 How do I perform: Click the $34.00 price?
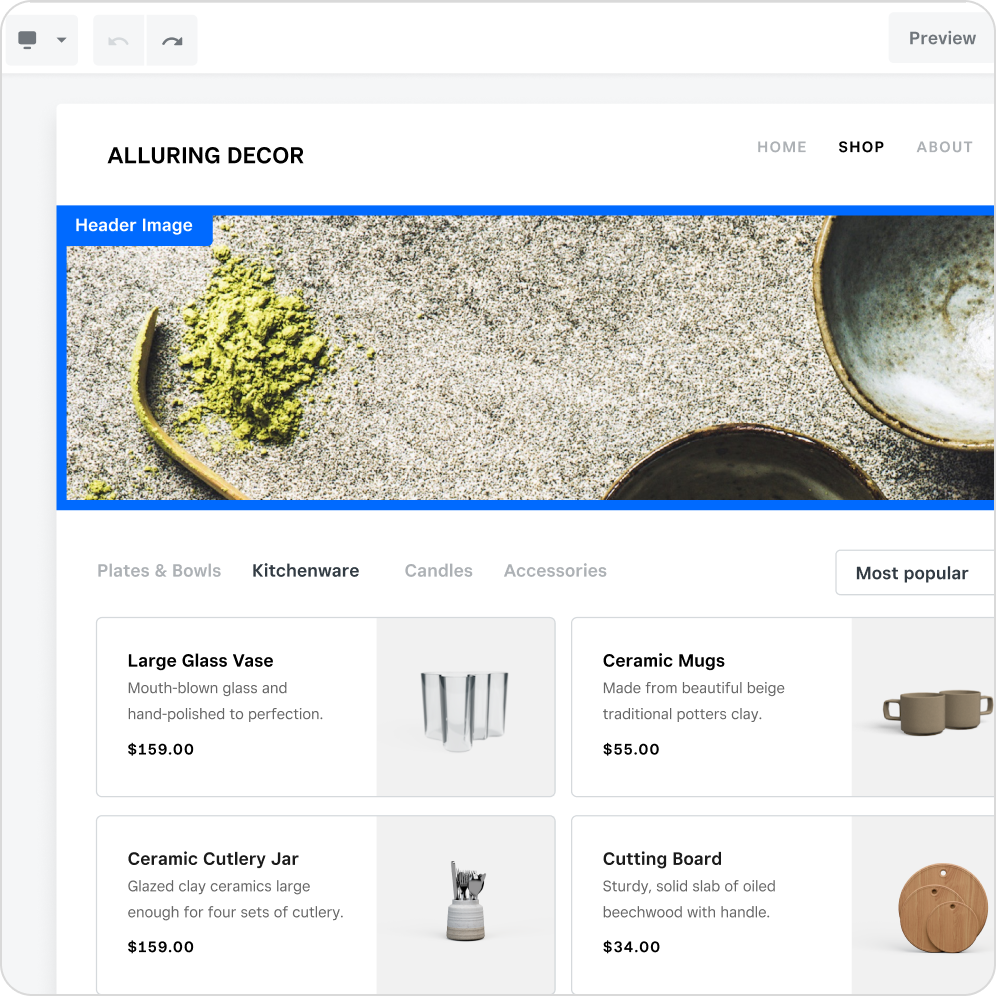pyautogui.click(x=631, y=947)
